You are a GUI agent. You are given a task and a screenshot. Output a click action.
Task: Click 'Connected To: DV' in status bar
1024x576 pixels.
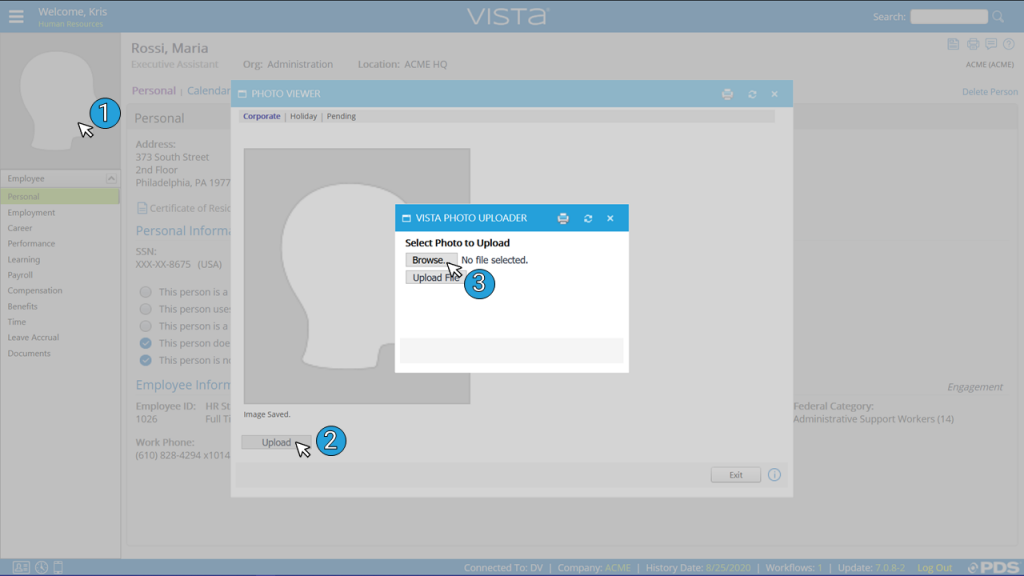click(x=504, y=568)
